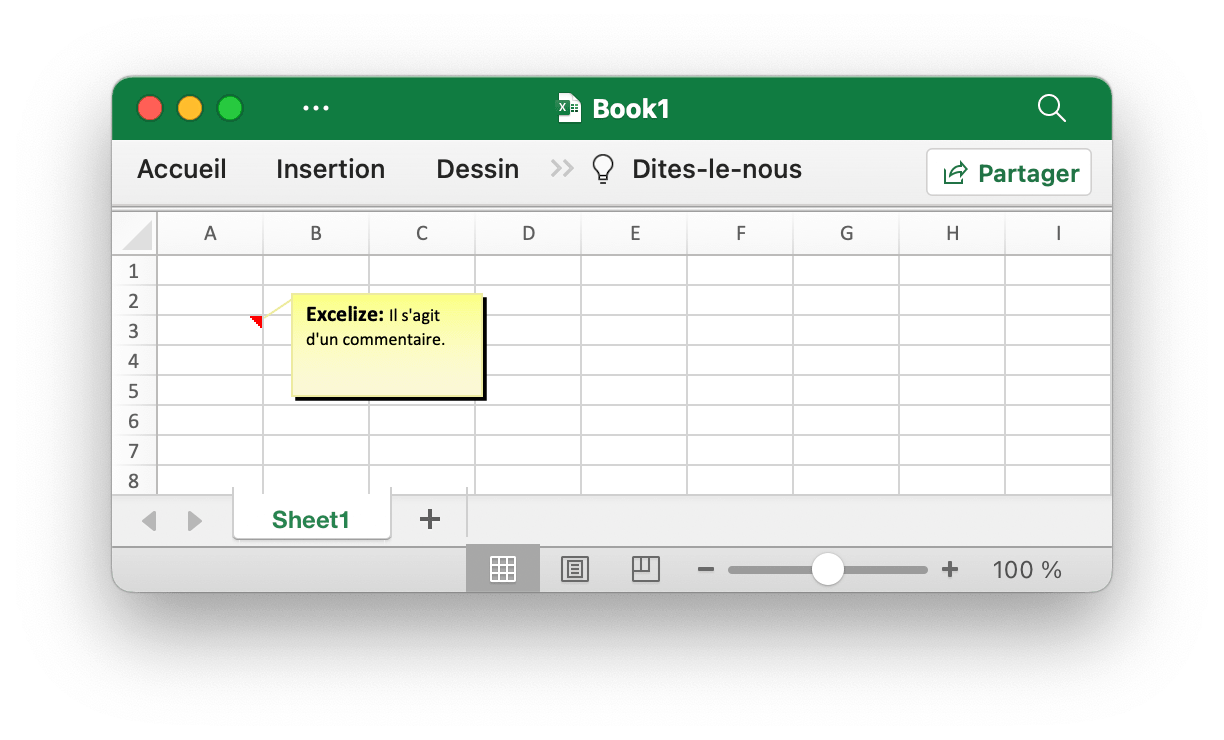
Task: Open the Insertion ribbon tab
Action: tap(330, 169)
